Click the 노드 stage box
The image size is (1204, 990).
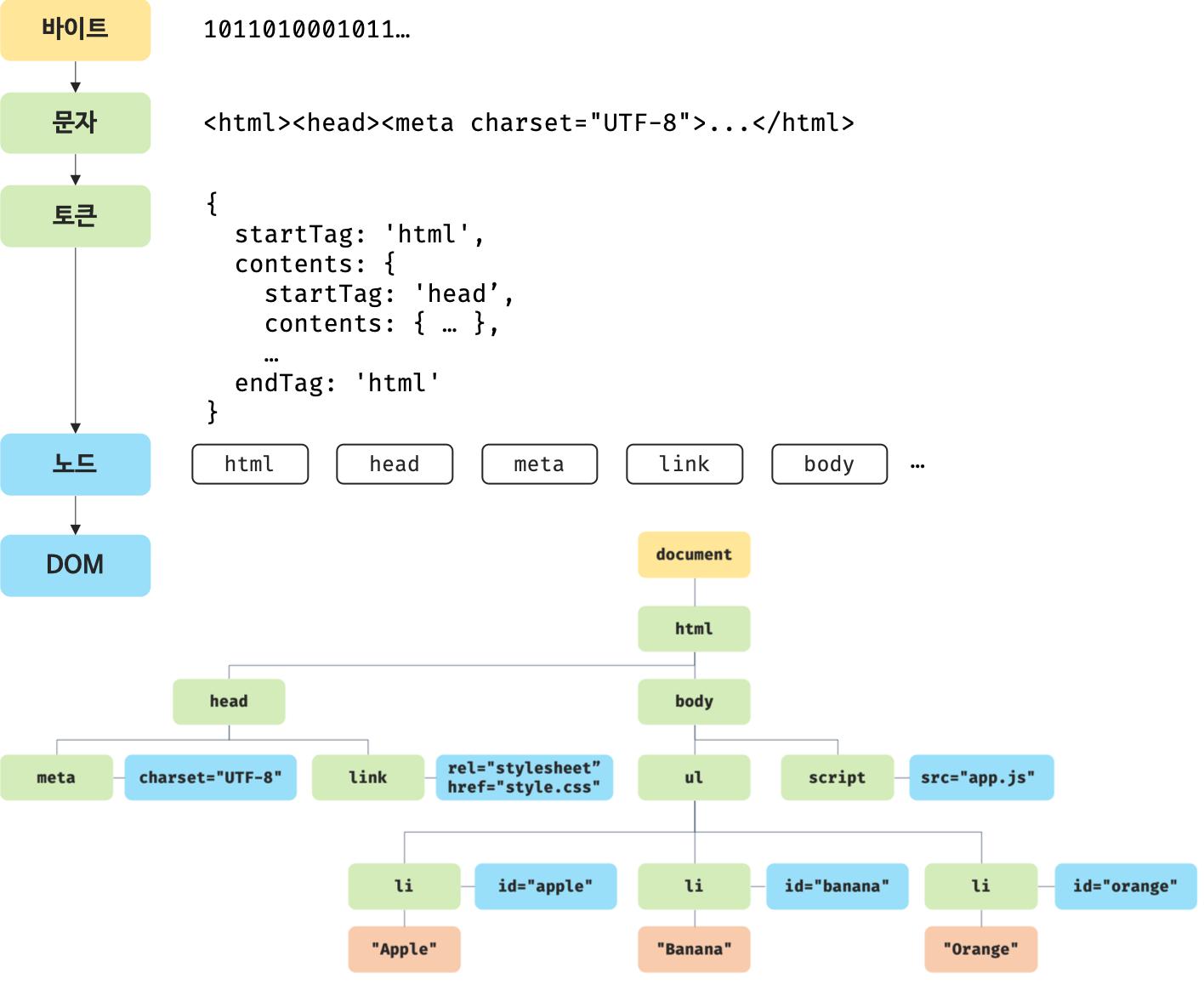(x=76, y=464)
